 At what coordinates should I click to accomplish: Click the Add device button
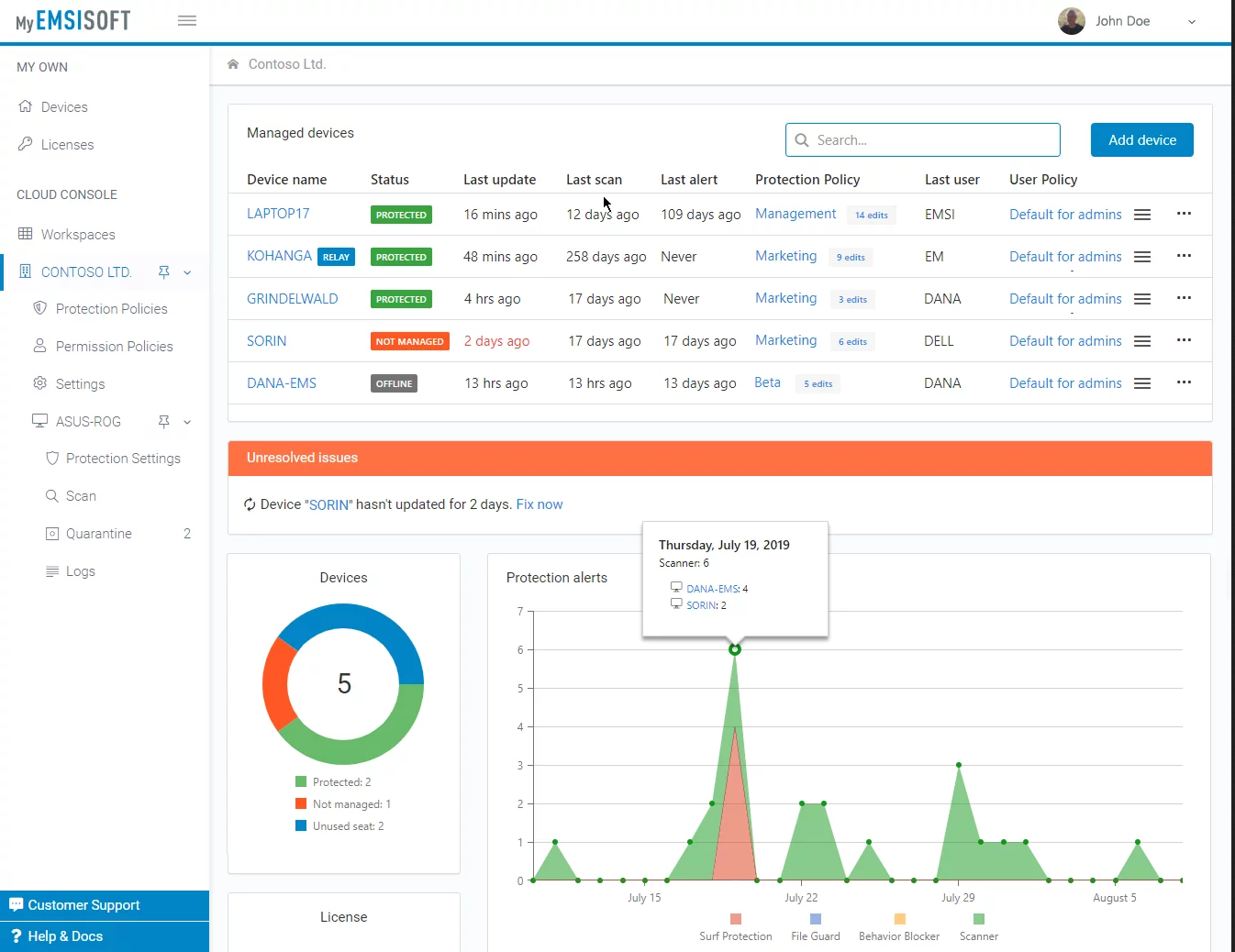[x=1141, y=140]
